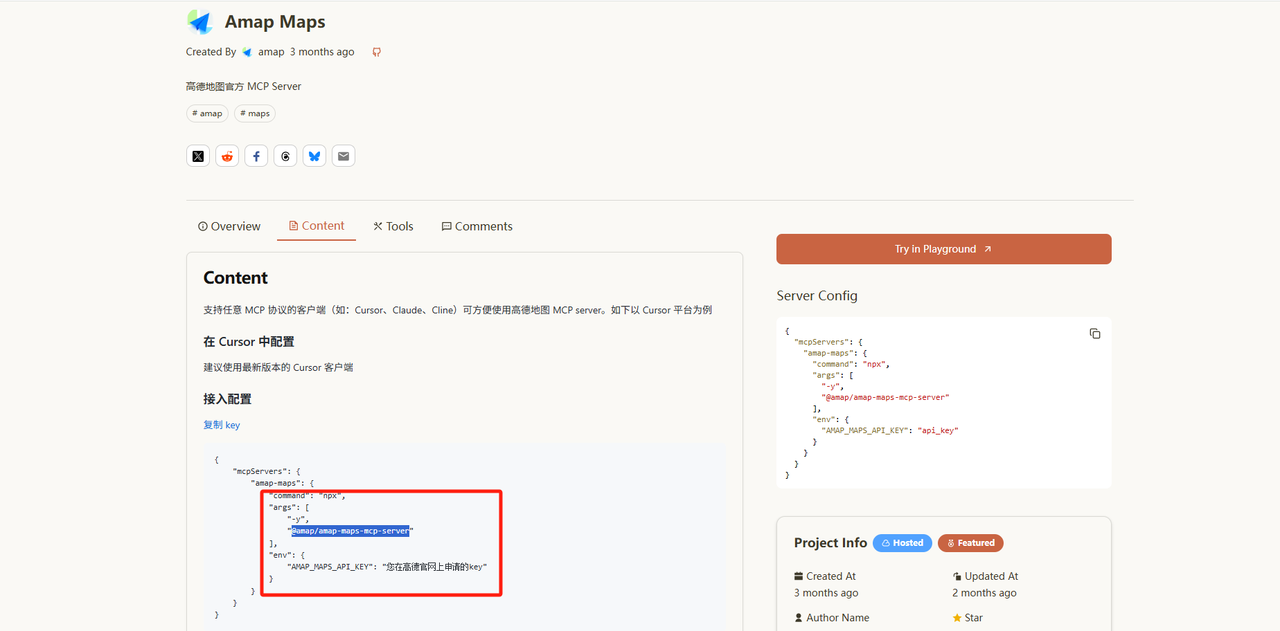1280x631 pixels.
Task: Switch to the Overview tab
Action: point(229,226)
